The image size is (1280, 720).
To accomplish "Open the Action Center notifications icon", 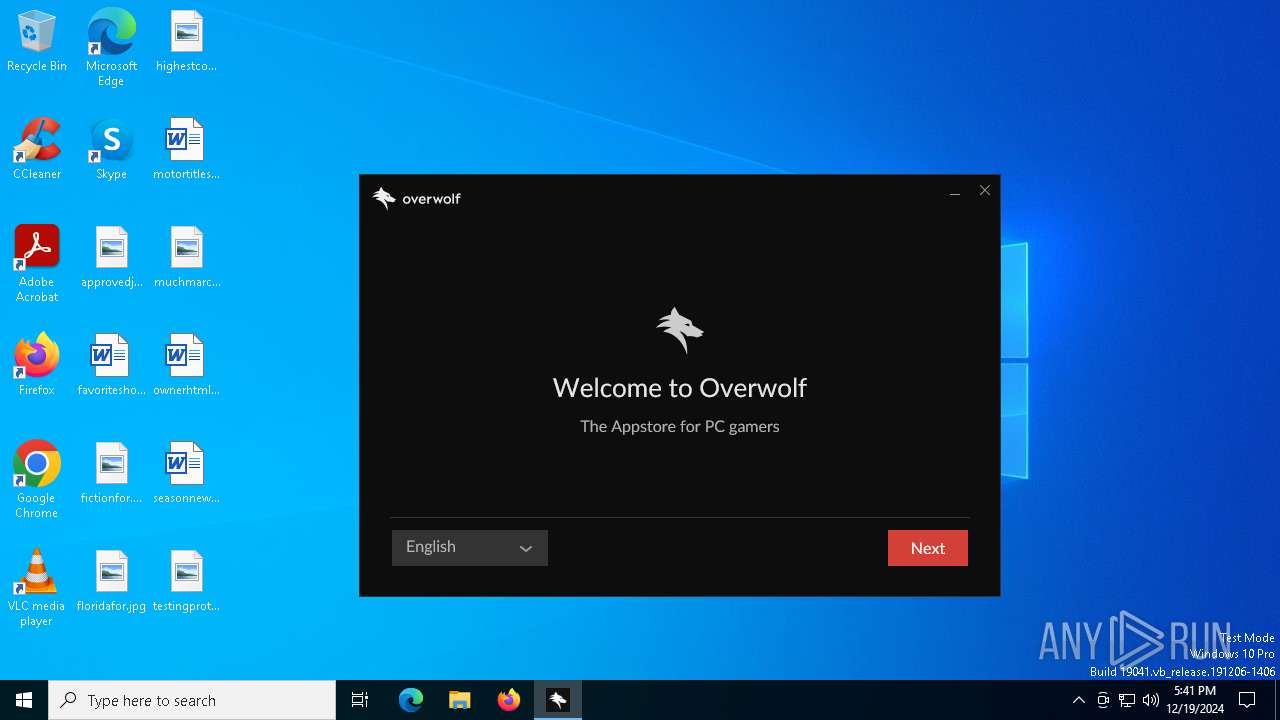I will [x=1247, y=700].
